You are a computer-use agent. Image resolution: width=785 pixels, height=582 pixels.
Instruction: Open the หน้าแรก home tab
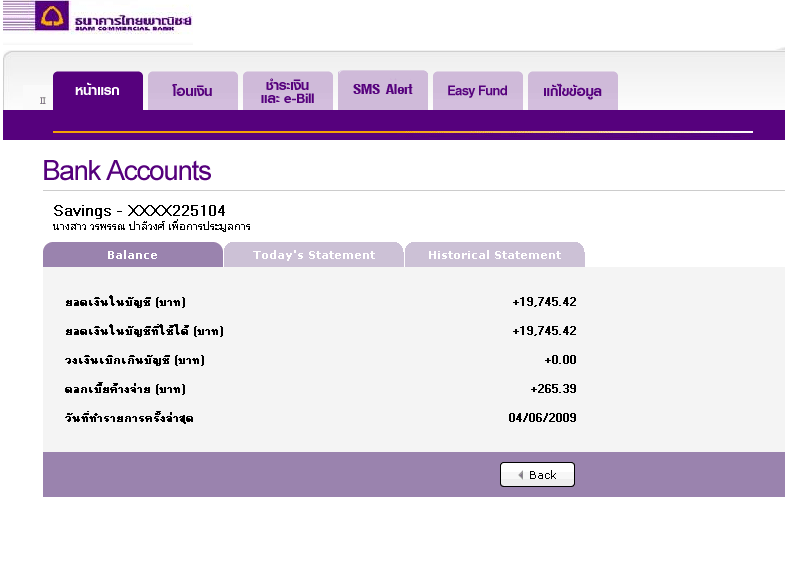point(98,91)
